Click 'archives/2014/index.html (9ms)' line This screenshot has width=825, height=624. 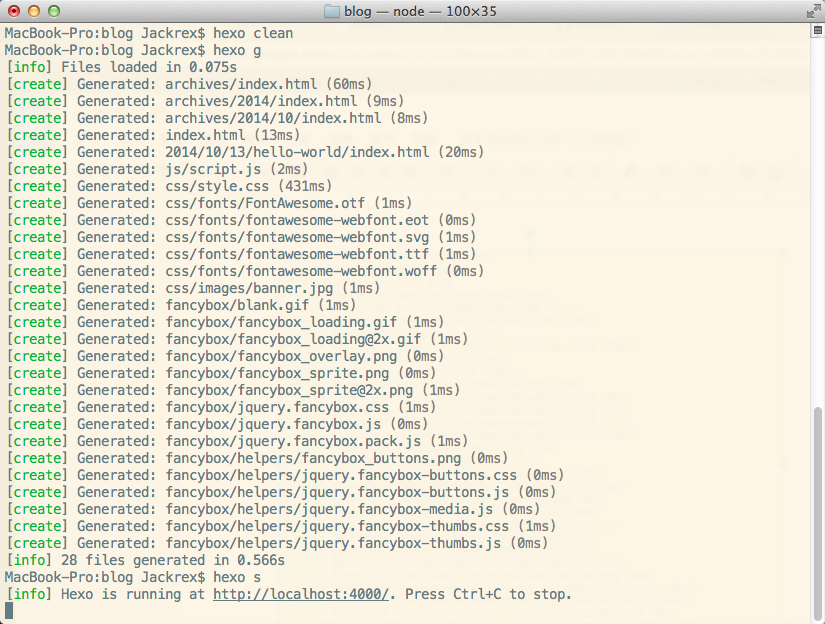coord(285,101)
